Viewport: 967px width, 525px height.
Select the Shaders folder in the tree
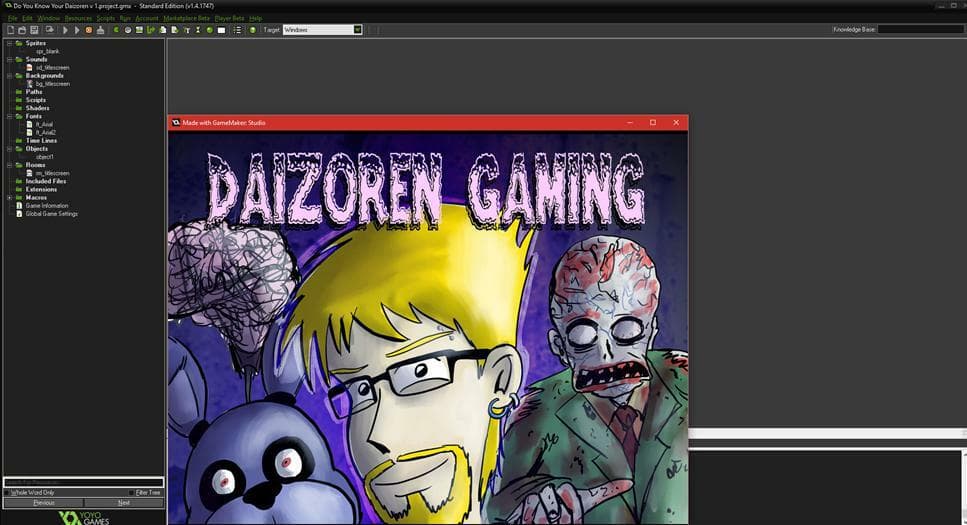click(x=38, y=108)
